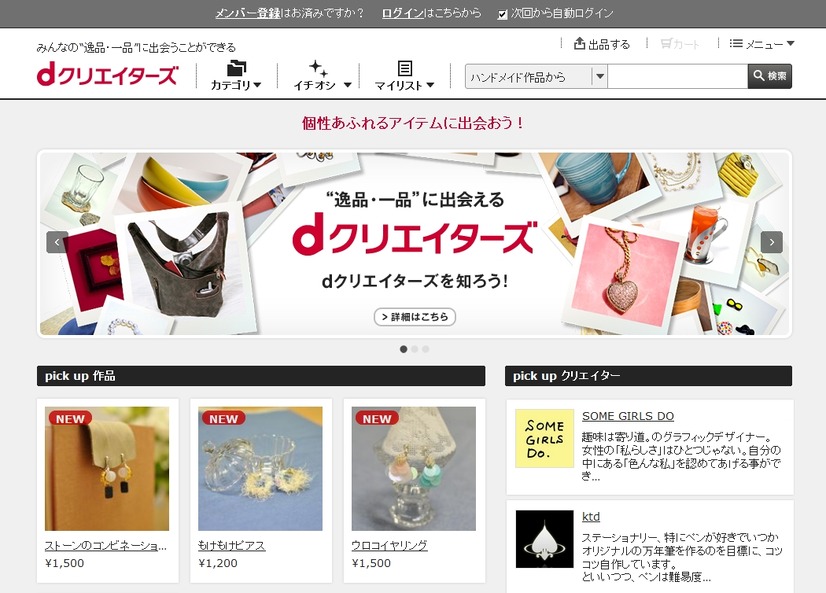Open the カテゴリ menu label
This screenshot has height=593, width=826.
[231, 85]
